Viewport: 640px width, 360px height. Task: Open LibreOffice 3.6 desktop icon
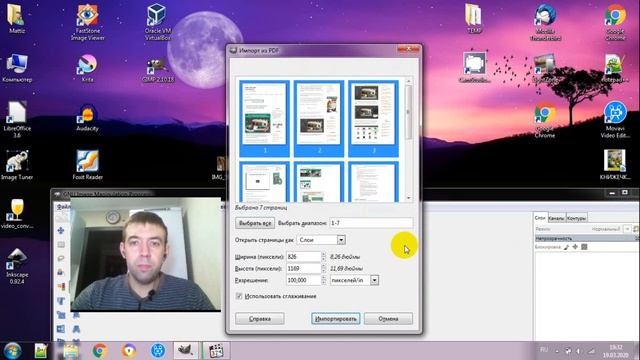(17, 120)
